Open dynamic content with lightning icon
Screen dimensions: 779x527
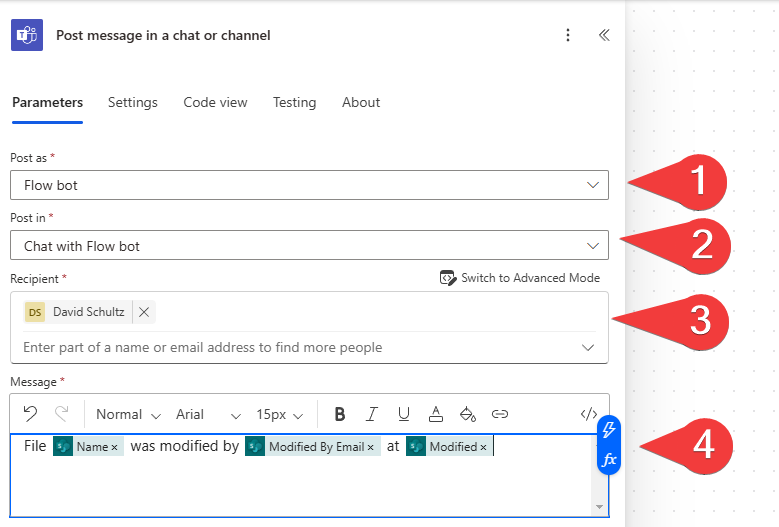point(609,430)
